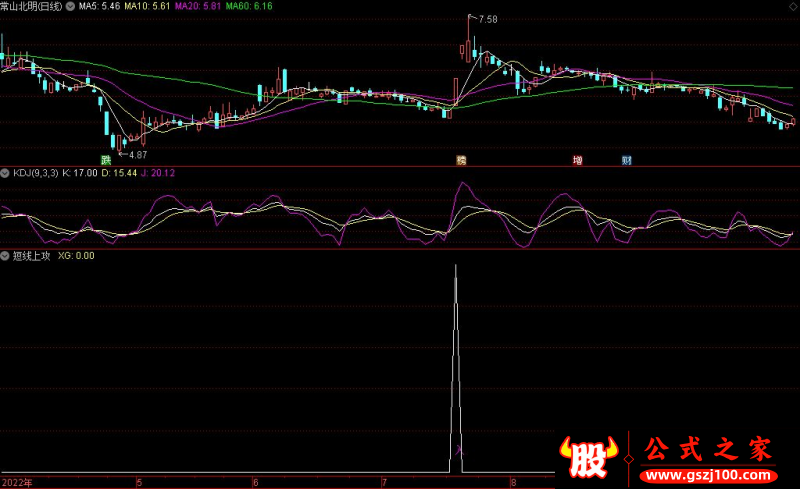
Task: Click the 2022年 label on time axis
Action: click(x=16, y=482)
